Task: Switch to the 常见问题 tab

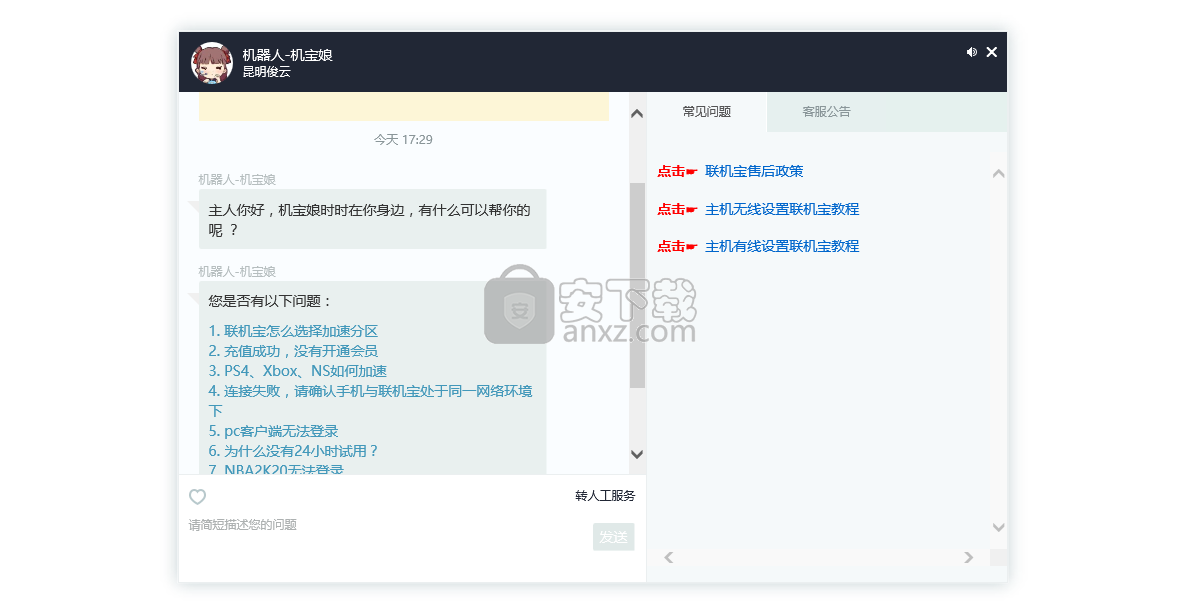Action: click(707, 112)
